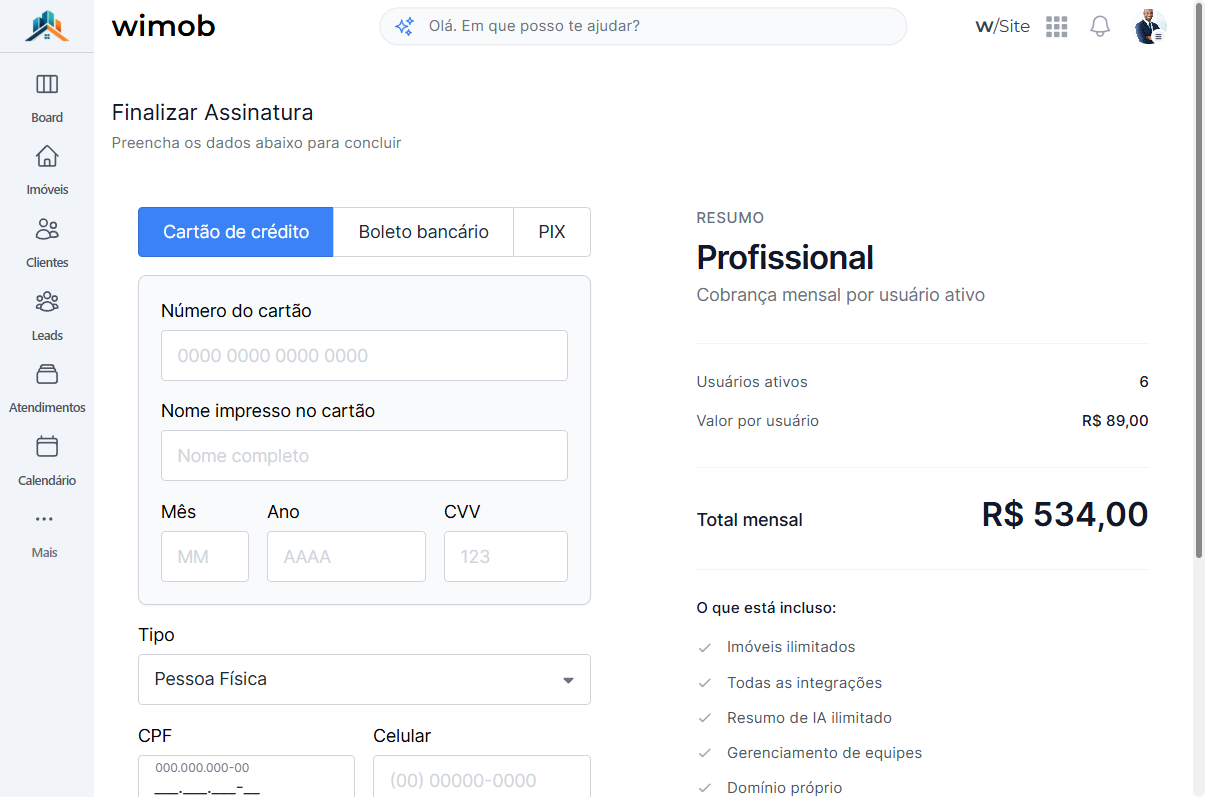Screen dimensions: 1205x797
Task: Focus the Celular phone field
Action: click(x=482, y=776)
